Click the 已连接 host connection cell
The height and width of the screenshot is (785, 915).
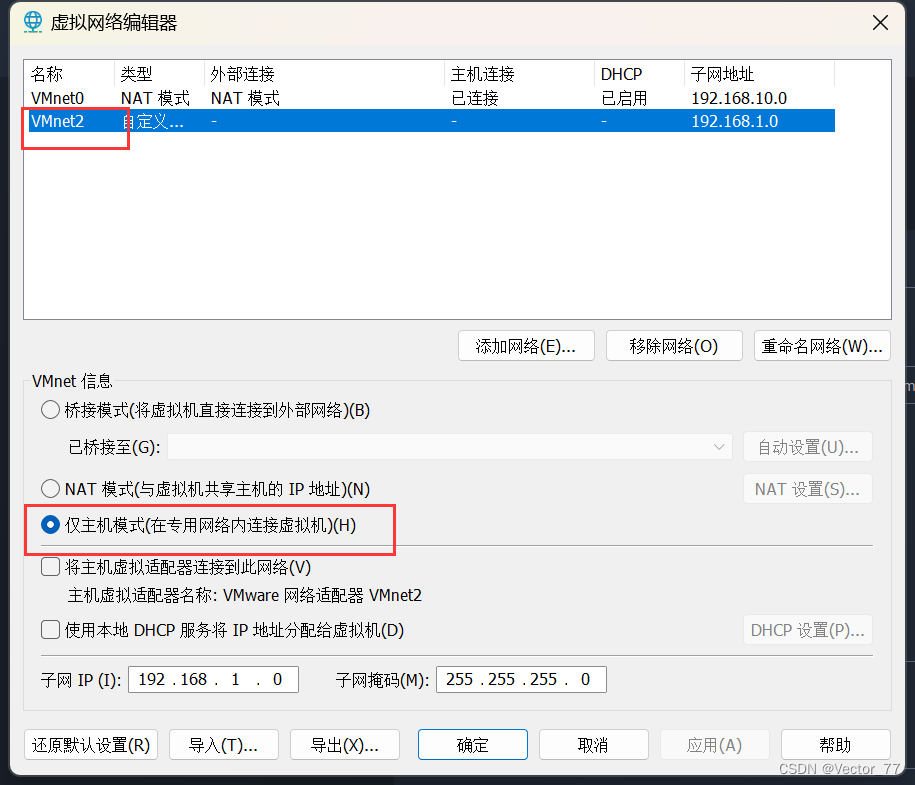[x=475, y=98]
